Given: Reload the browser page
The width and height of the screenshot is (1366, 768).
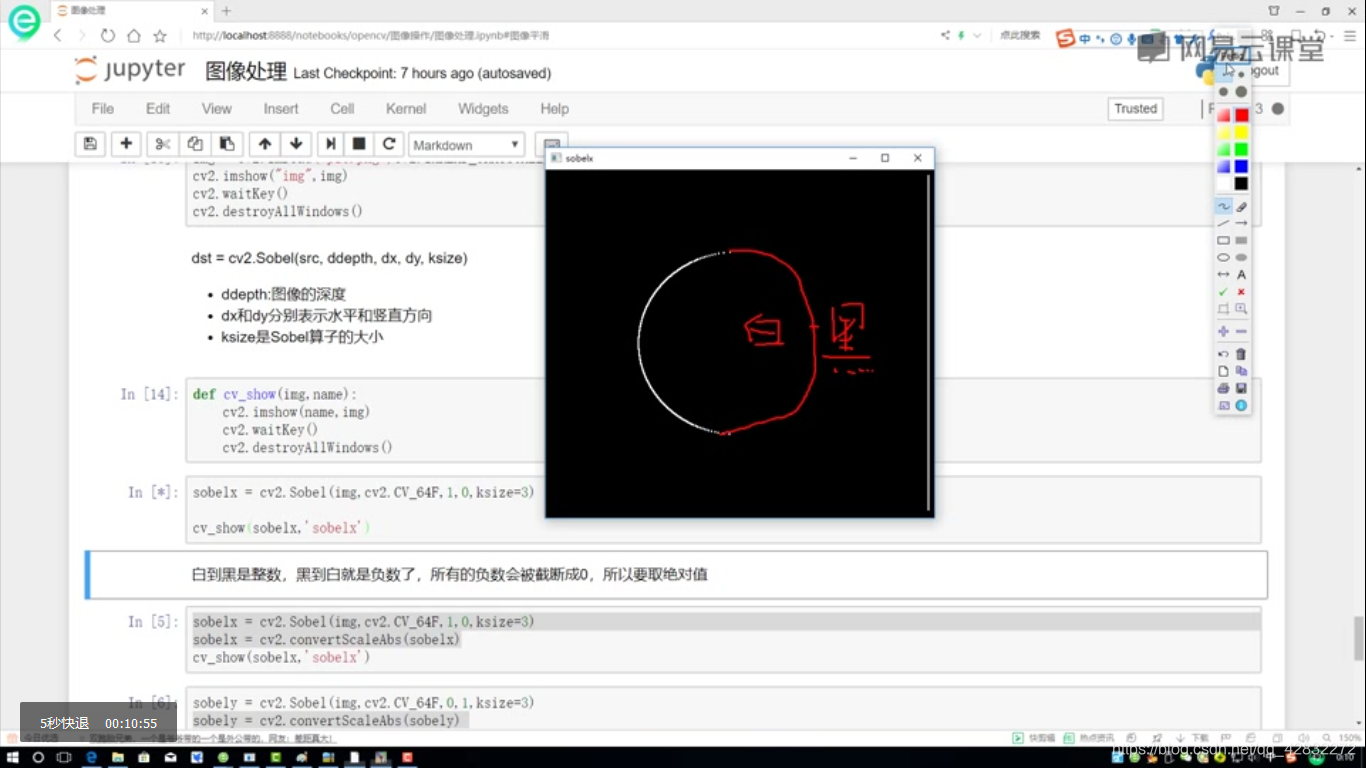Looking at the screenshot, I should click(108, 36).
